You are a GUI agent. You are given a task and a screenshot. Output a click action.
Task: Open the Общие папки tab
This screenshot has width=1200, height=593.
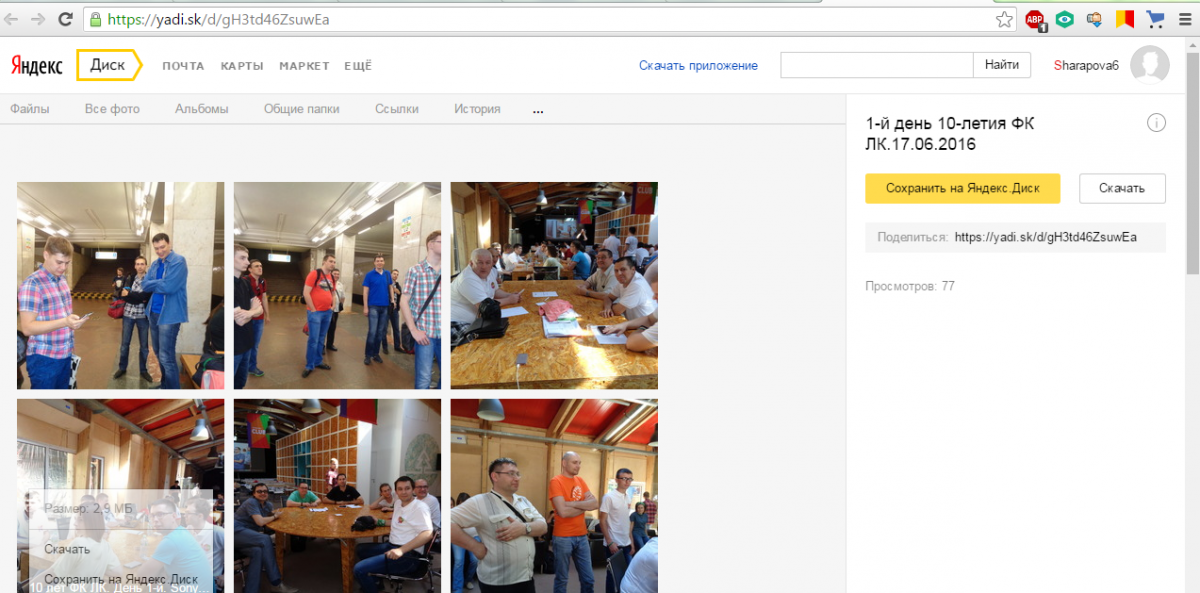[x=301, y=109]
